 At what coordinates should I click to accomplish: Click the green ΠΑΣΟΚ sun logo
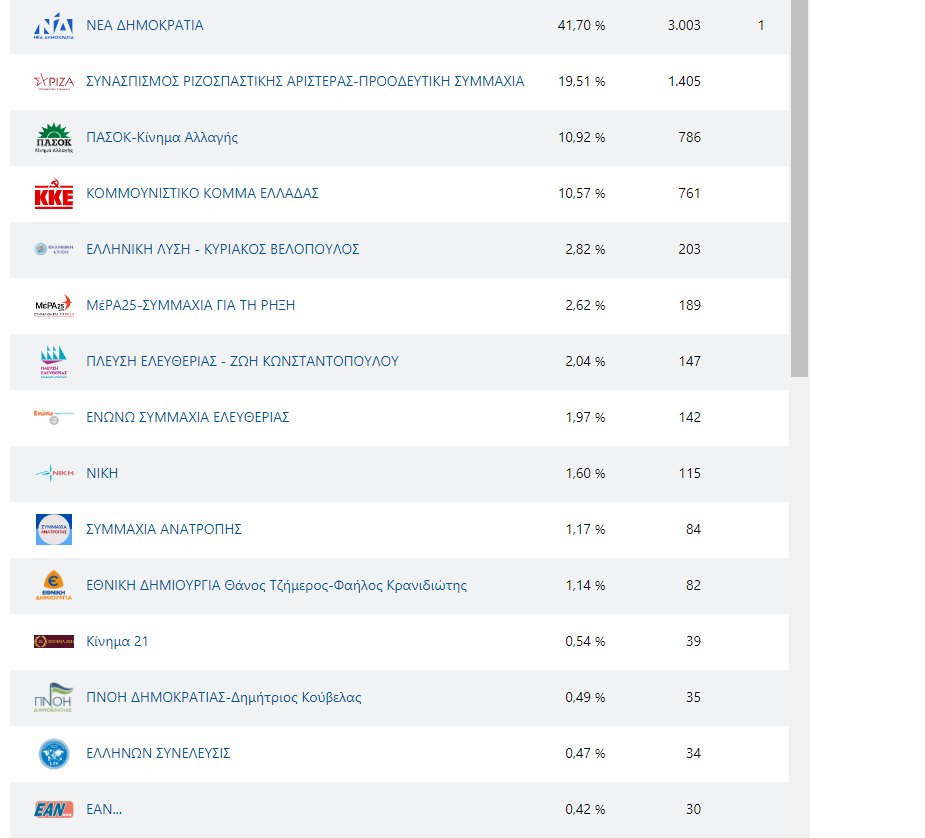pos(53,138)
